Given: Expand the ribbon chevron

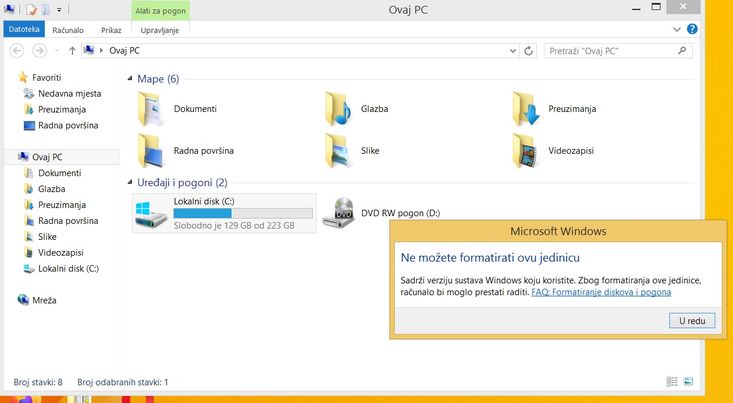Looking at the screenshot, I should tap(676, 29).
